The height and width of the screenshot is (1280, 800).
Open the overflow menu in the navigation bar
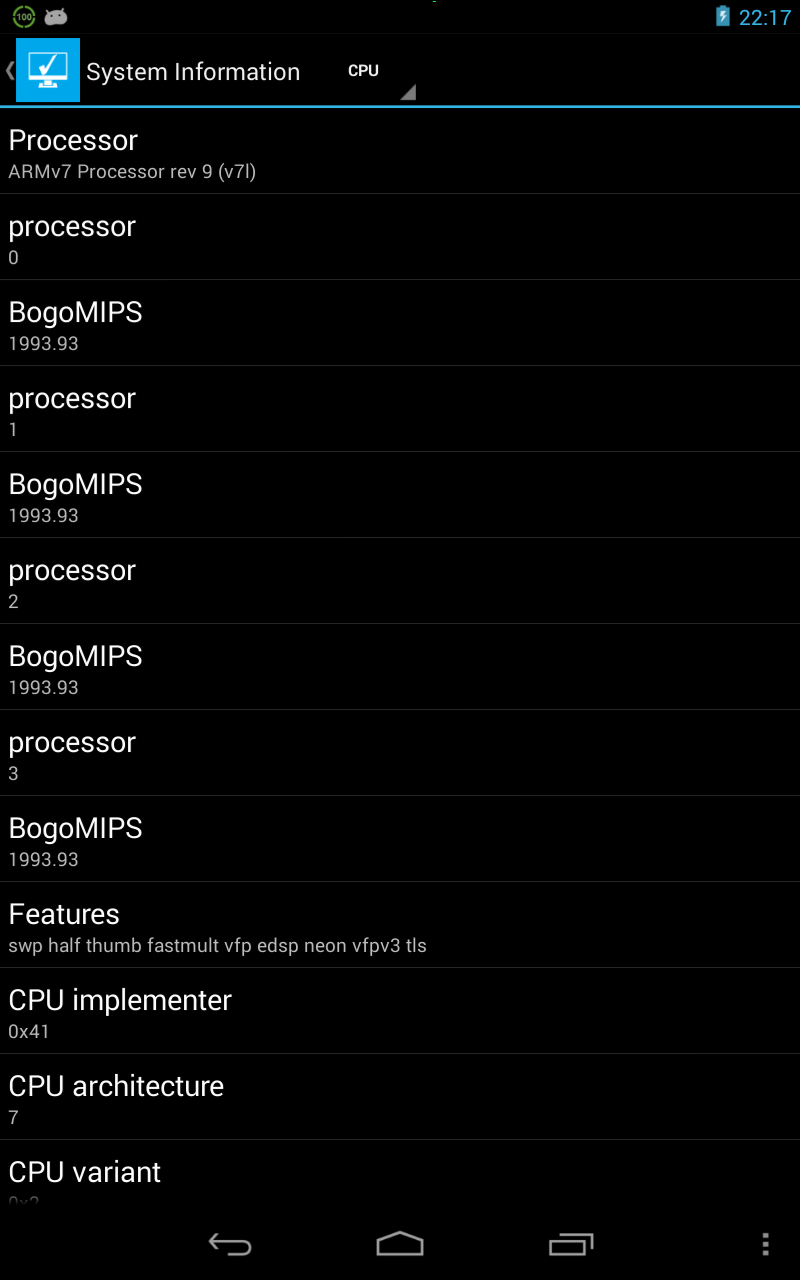765,1244
